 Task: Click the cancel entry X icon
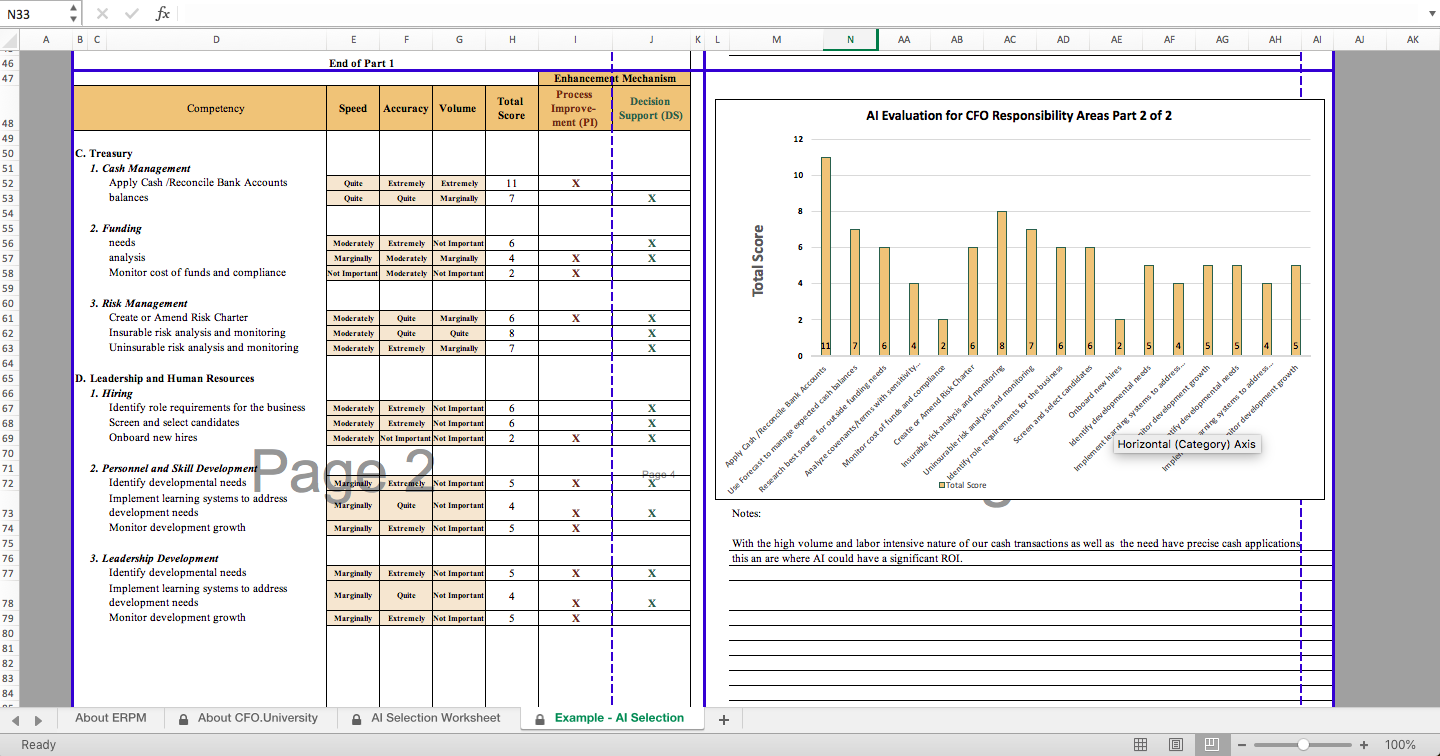(x=102, y=14)
